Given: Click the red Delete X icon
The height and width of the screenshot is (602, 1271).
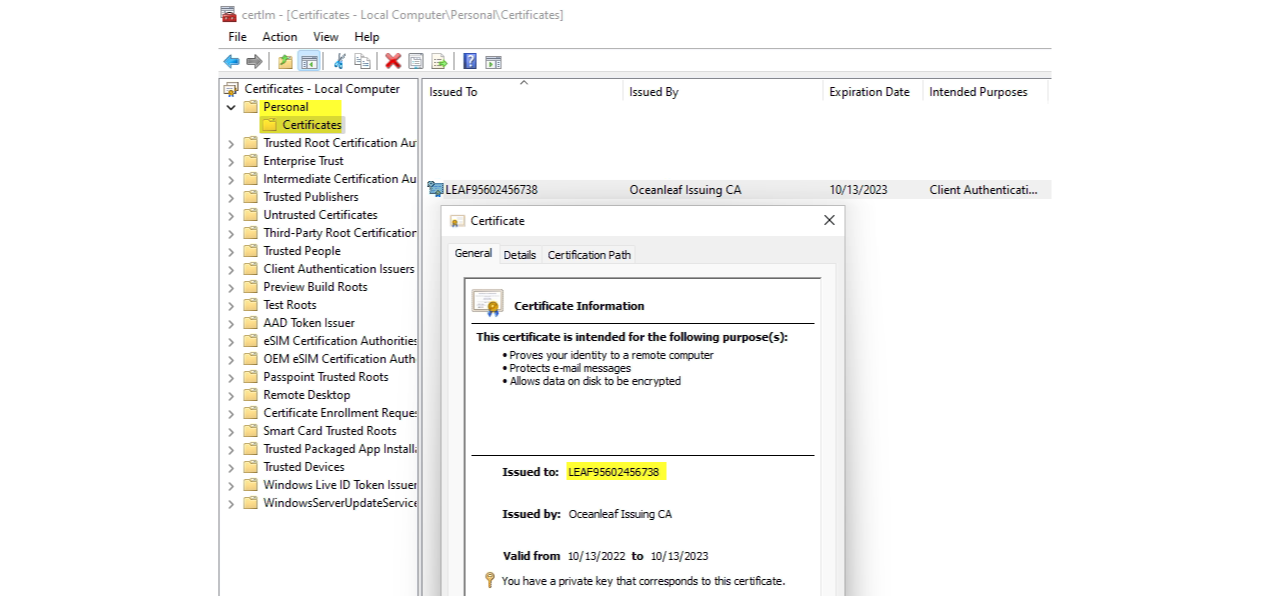Looking at the screenshot, I should 392,61.
